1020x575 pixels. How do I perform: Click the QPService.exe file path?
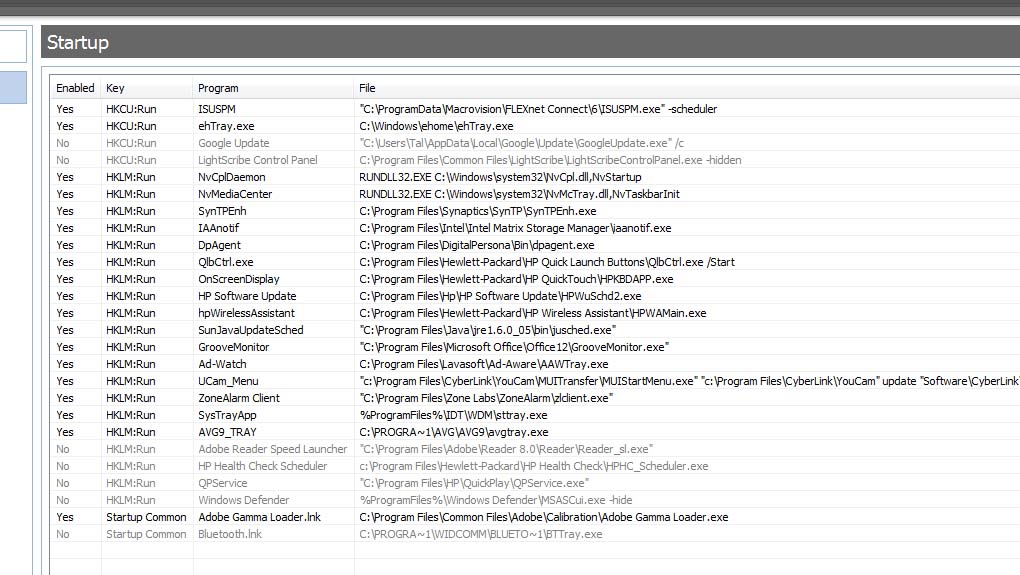point(474,483)
